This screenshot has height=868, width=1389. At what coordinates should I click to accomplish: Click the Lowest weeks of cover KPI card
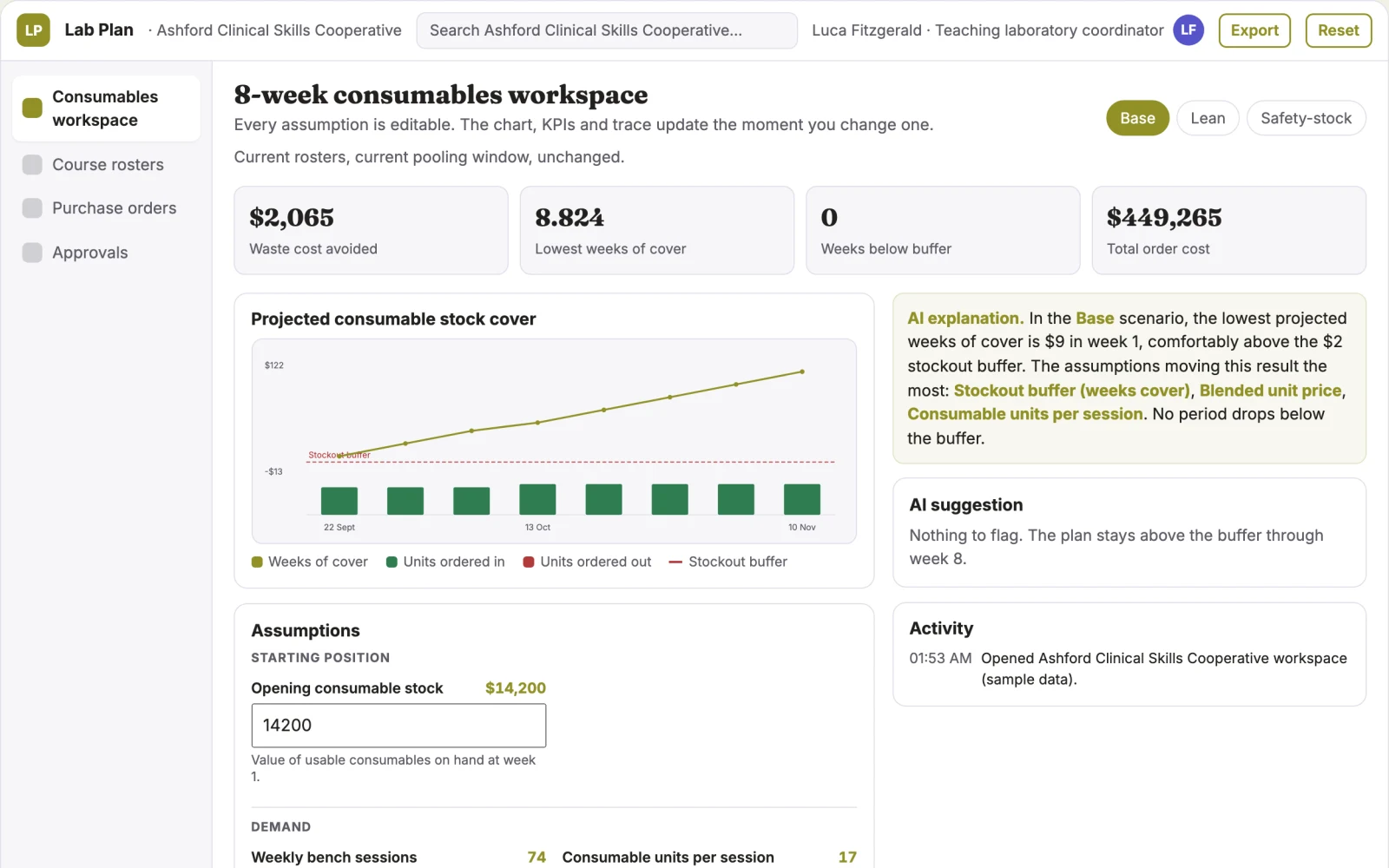(x=657, y=230)
